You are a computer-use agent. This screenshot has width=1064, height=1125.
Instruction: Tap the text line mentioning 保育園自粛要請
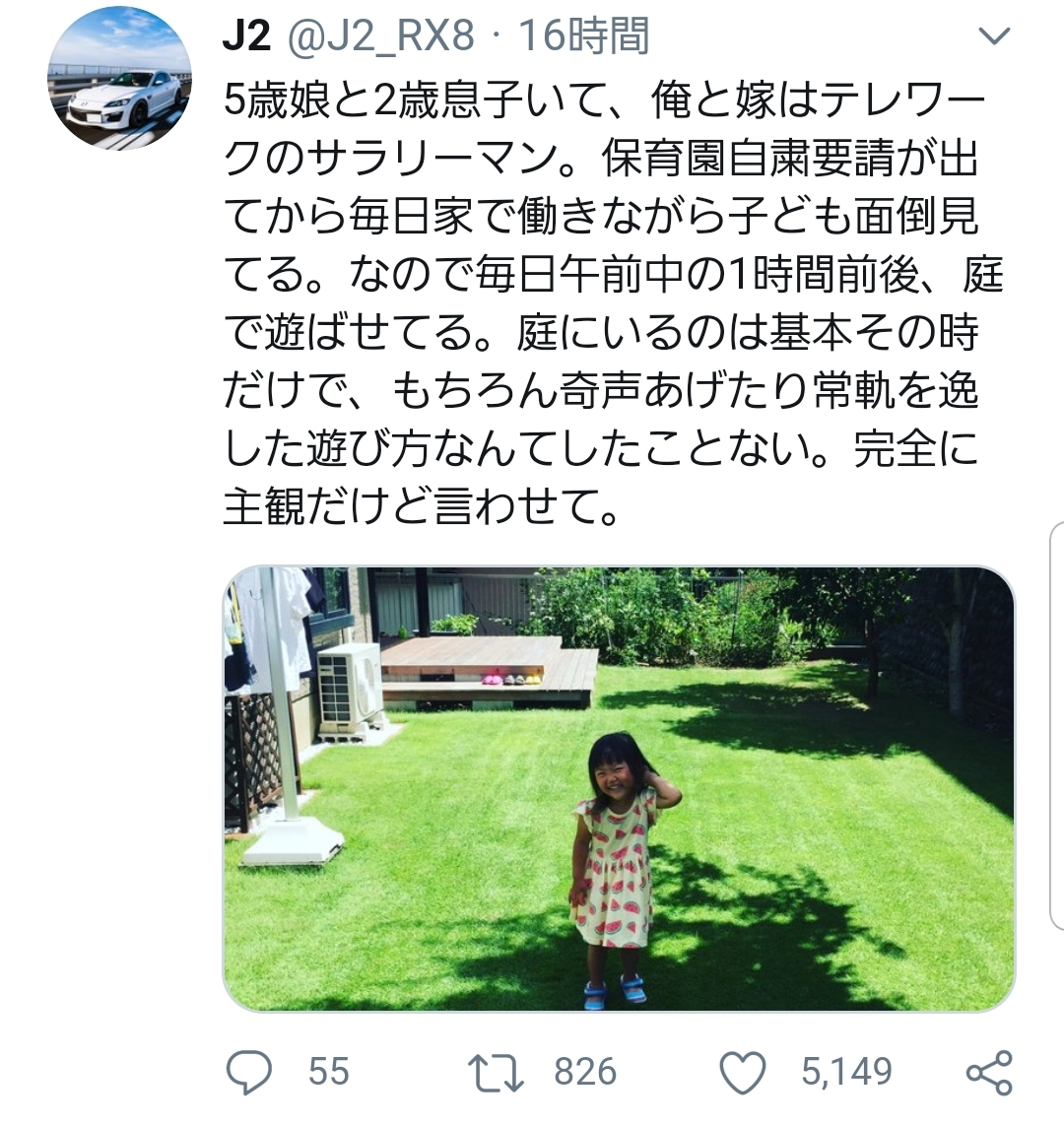(x=602, y=158)
